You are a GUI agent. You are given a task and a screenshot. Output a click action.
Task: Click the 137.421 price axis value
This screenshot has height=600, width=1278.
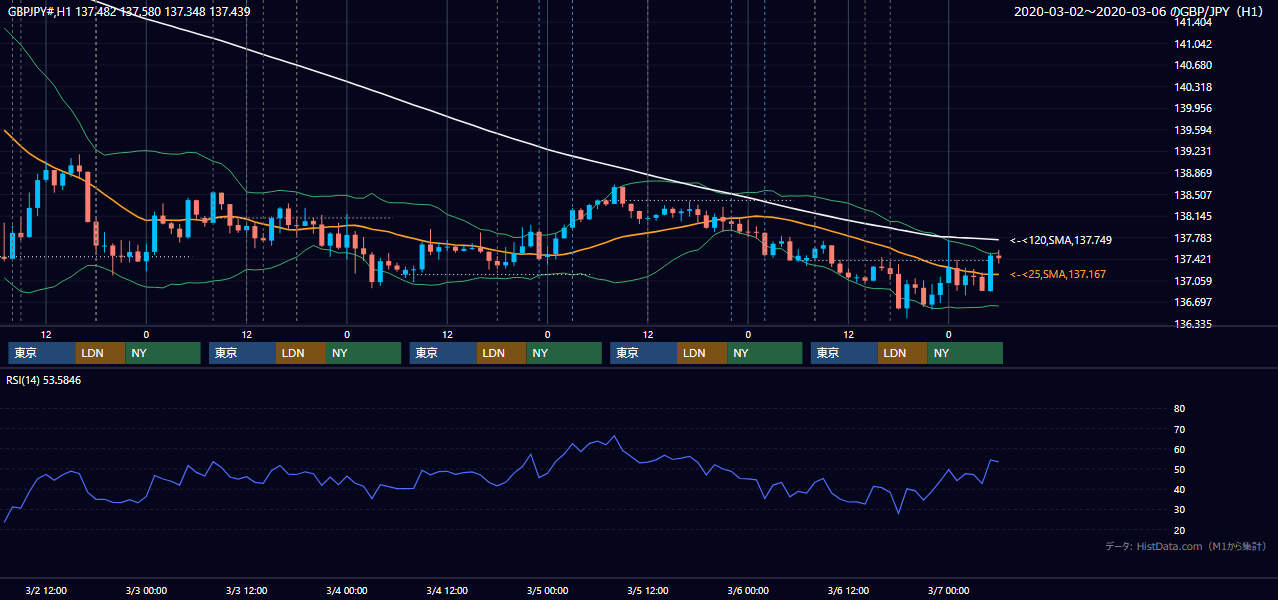pos(1192,259)
